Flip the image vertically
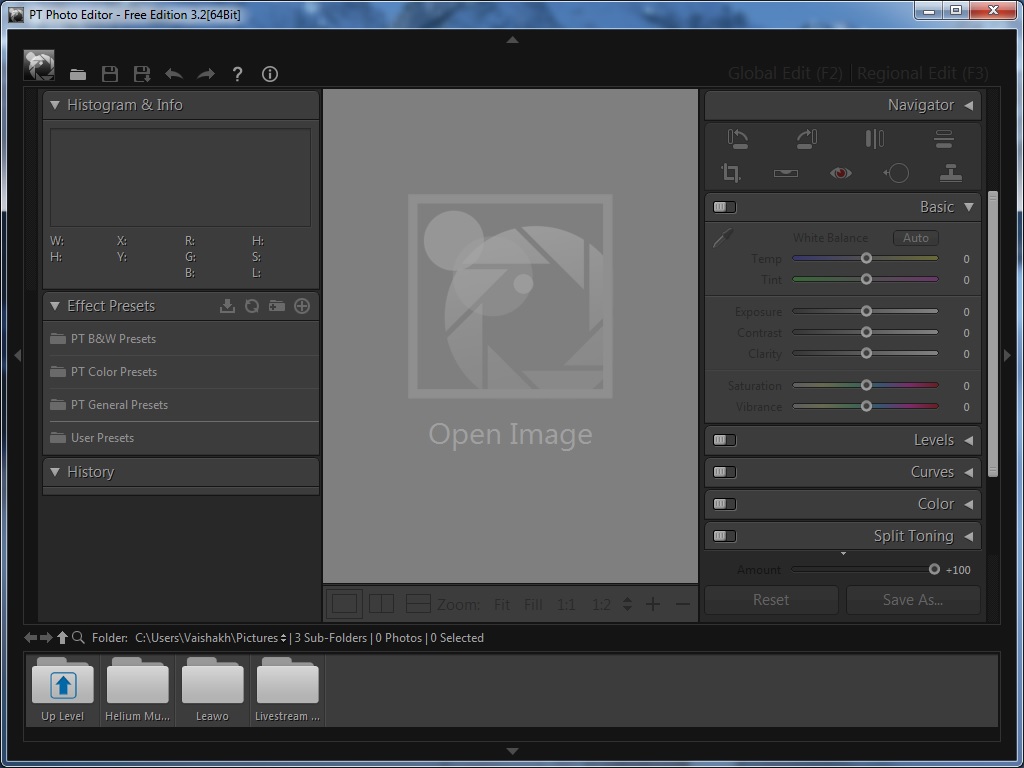The height and width of the screenshot is (768, 1024). pos(944,138)
